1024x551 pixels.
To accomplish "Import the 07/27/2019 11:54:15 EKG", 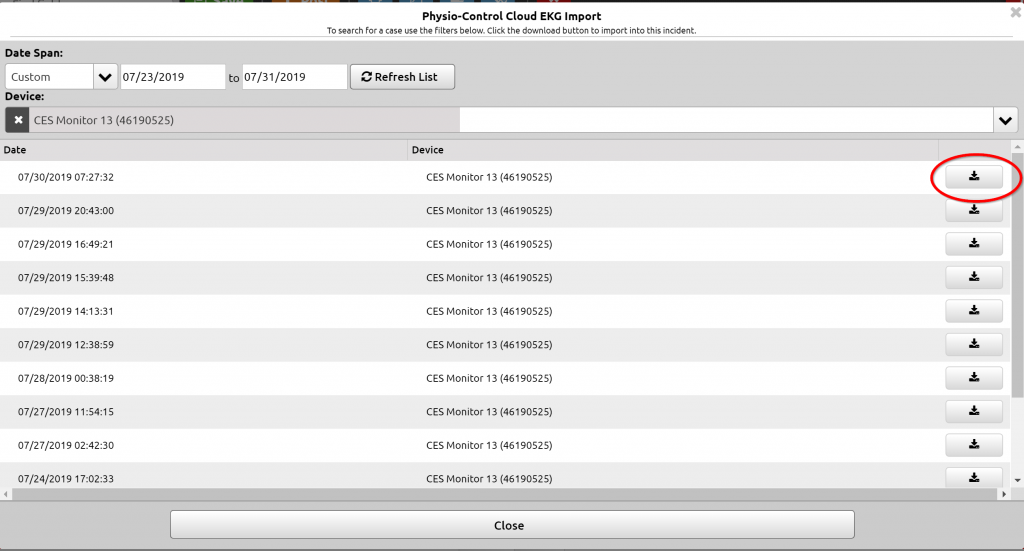I will (x=974, y=411).
